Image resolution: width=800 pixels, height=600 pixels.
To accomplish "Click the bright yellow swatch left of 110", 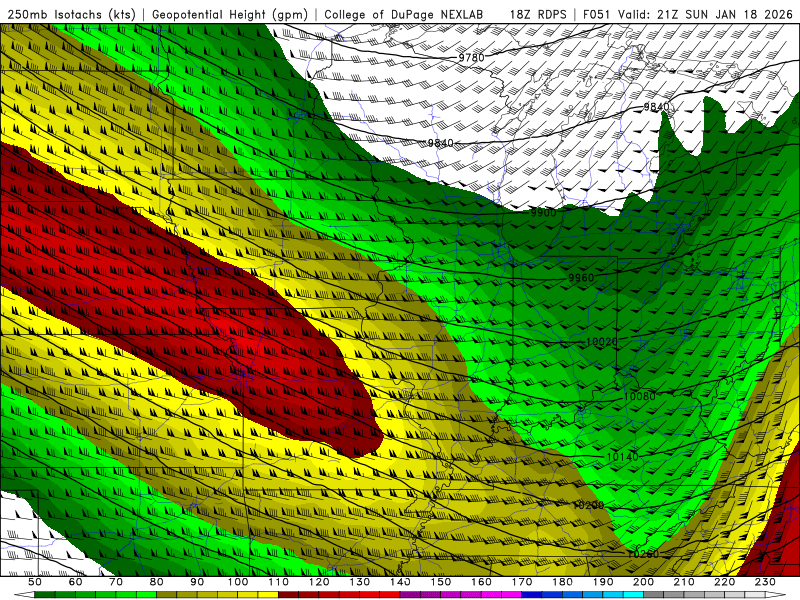I will 268,595.
